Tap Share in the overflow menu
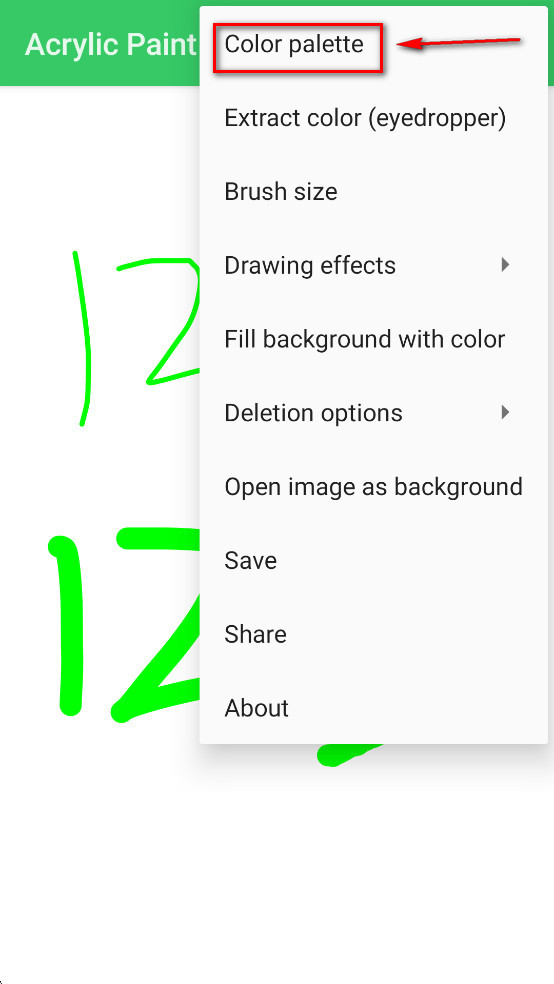 tap(373, 634)
